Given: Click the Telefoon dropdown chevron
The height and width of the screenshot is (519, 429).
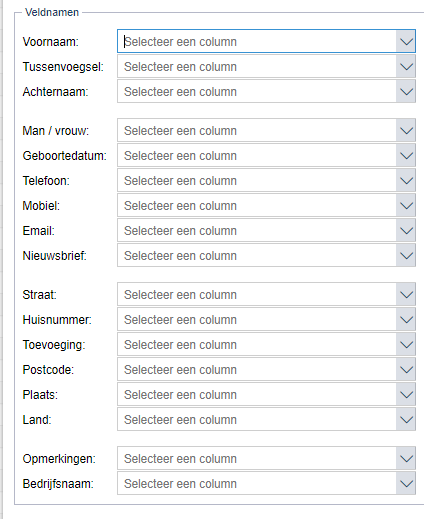Looking at the screenshot, I should (x=406, y=181).
